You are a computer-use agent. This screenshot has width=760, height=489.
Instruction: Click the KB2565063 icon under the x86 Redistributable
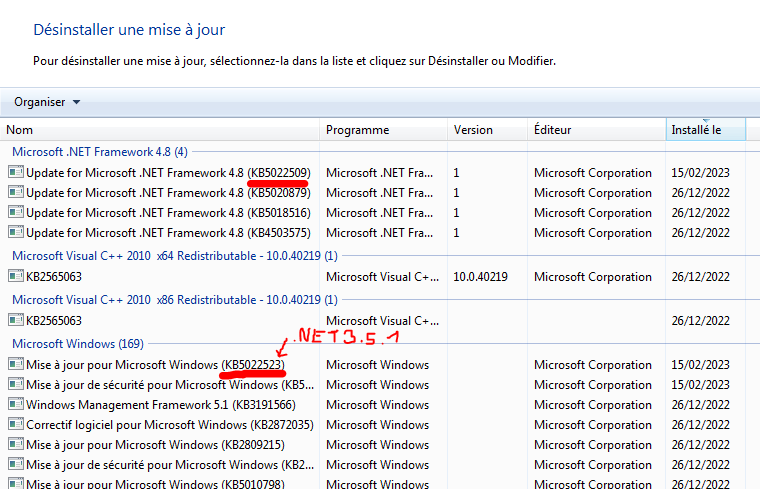click(x=16, y=320)
